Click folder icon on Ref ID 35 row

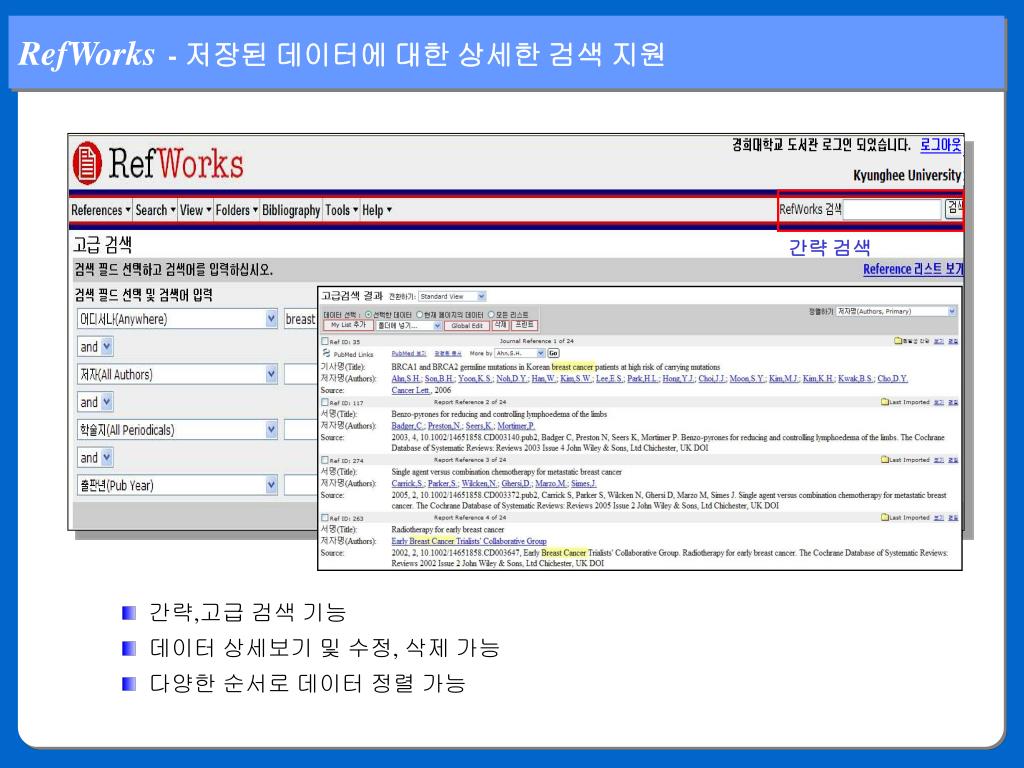[x=898, y=341]
